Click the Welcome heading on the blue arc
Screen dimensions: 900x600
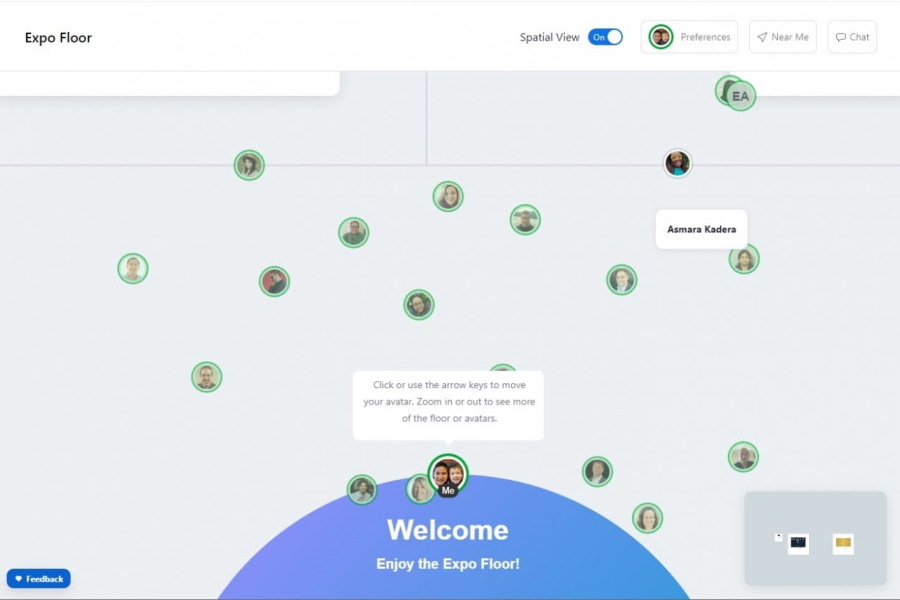[x=448, y=530]
